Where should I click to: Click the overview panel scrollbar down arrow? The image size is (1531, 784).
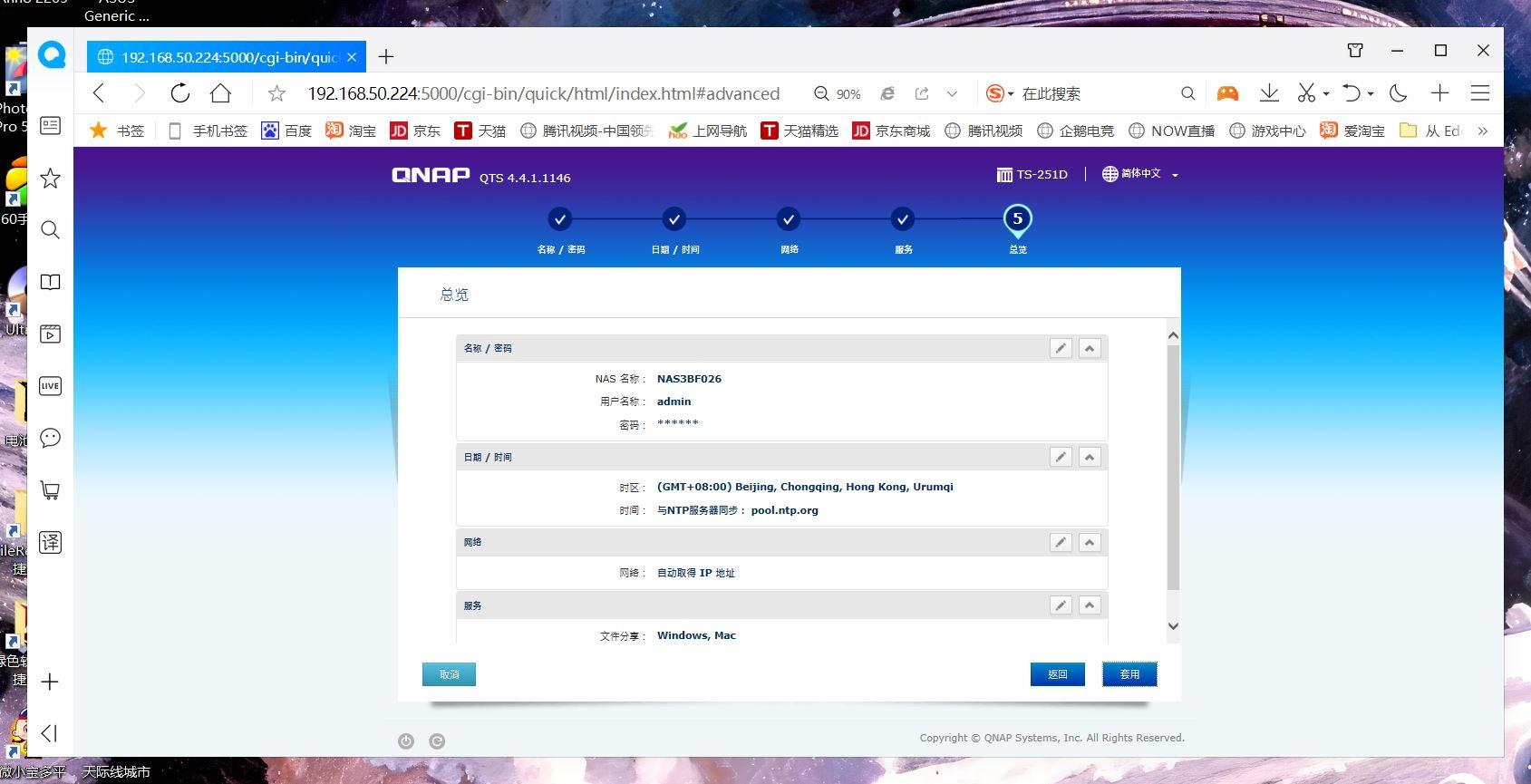(1173, 626)
